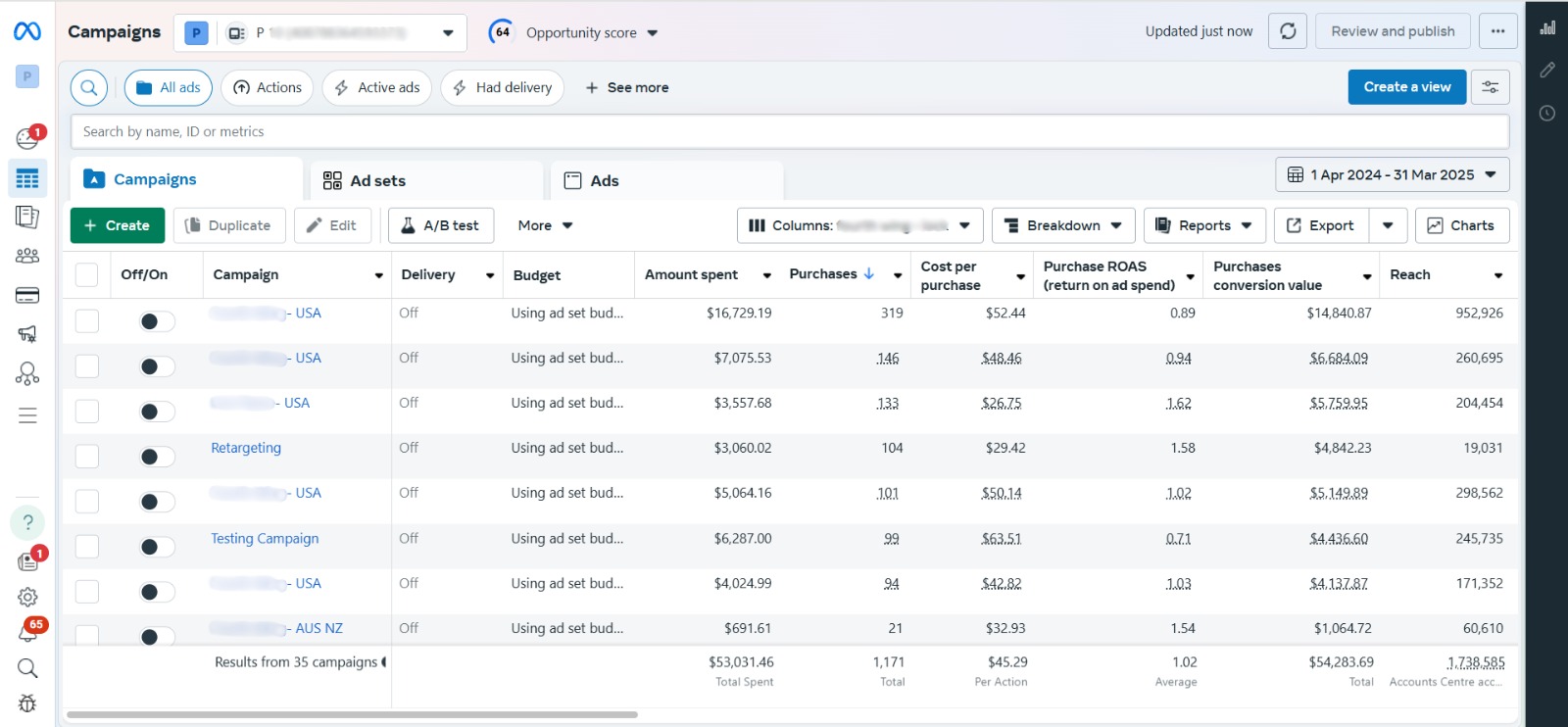1568x727 pixels.
Task: Open the settings gear in sidebar
Action: (27, 597)
